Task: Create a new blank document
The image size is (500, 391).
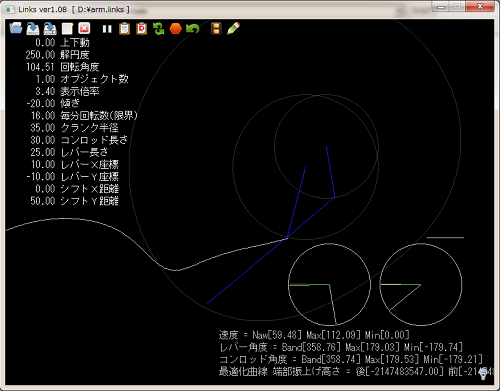Action: tap(67, 28)
